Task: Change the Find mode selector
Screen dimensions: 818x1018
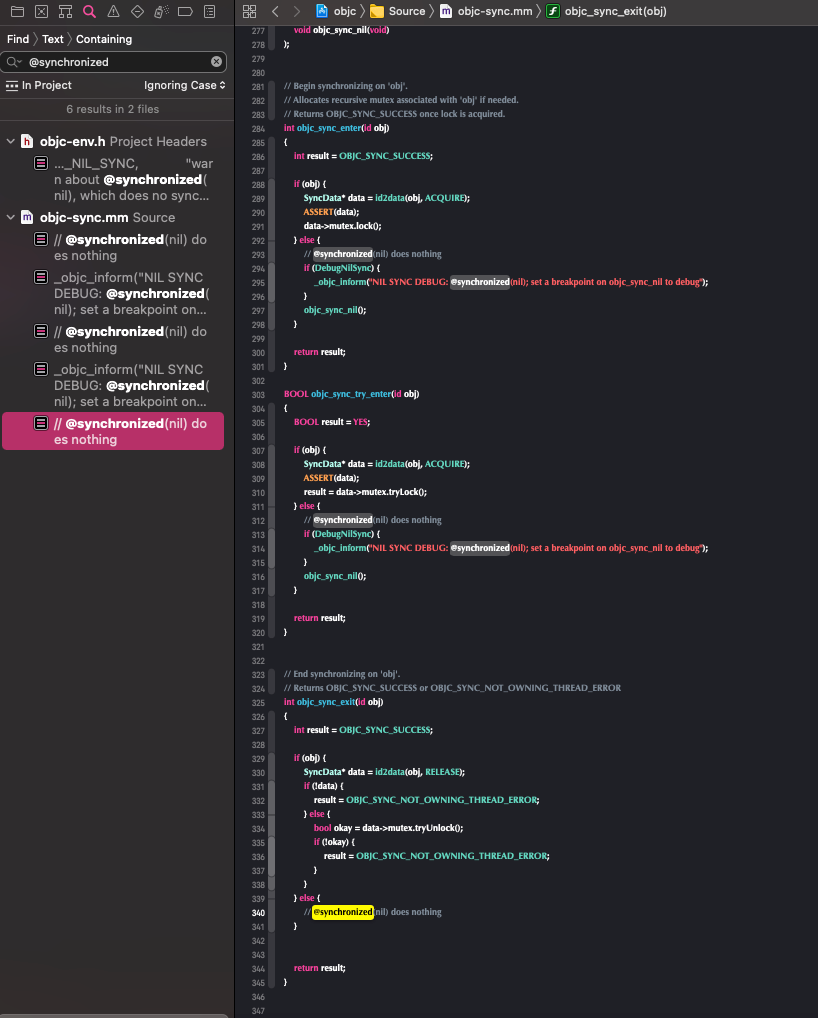Action: point(18,39)
